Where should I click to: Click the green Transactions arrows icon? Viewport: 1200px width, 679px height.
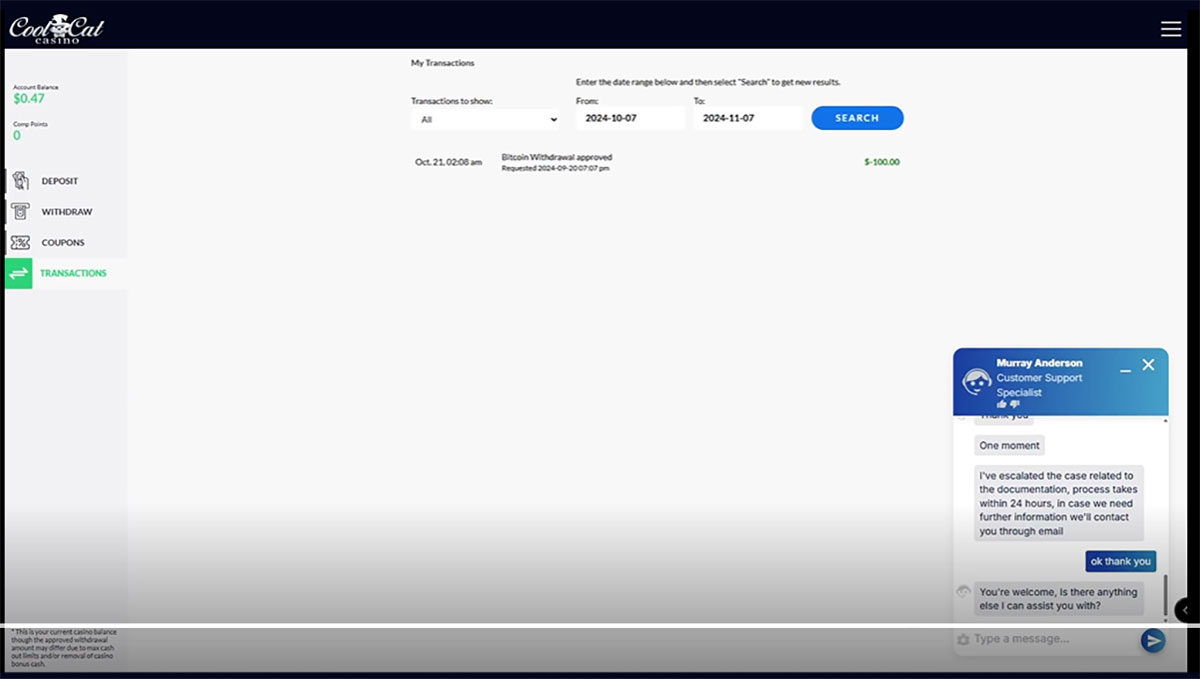tap(19, 273)
